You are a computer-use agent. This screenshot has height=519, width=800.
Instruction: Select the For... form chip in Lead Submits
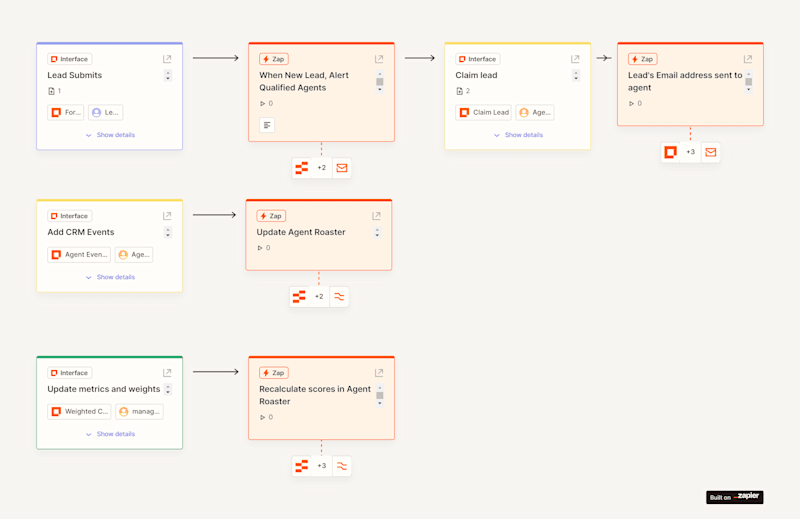click(x=66, y=112)
